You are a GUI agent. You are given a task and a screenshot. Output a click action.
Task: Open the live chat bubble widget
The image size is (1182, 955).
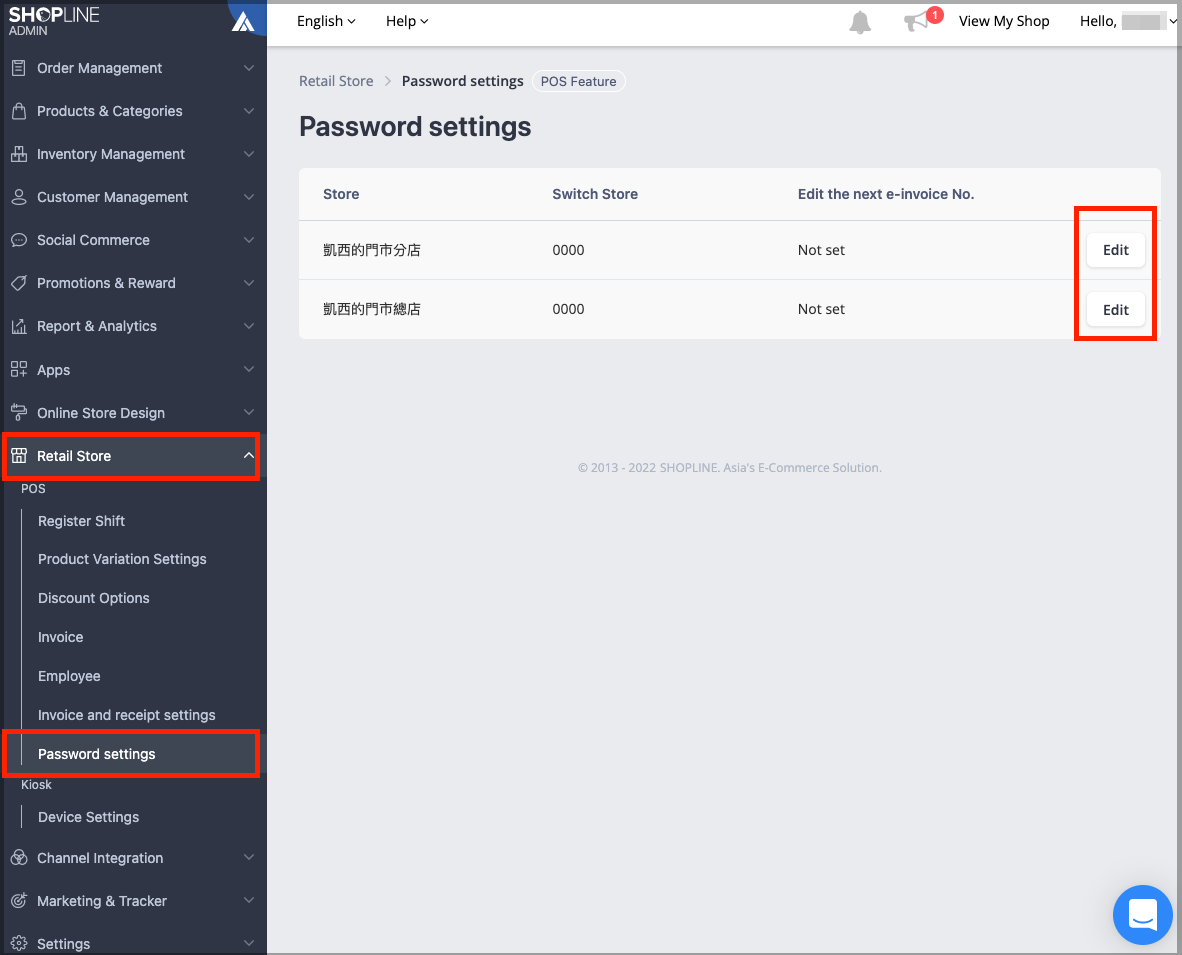[x=1142, y=914]
